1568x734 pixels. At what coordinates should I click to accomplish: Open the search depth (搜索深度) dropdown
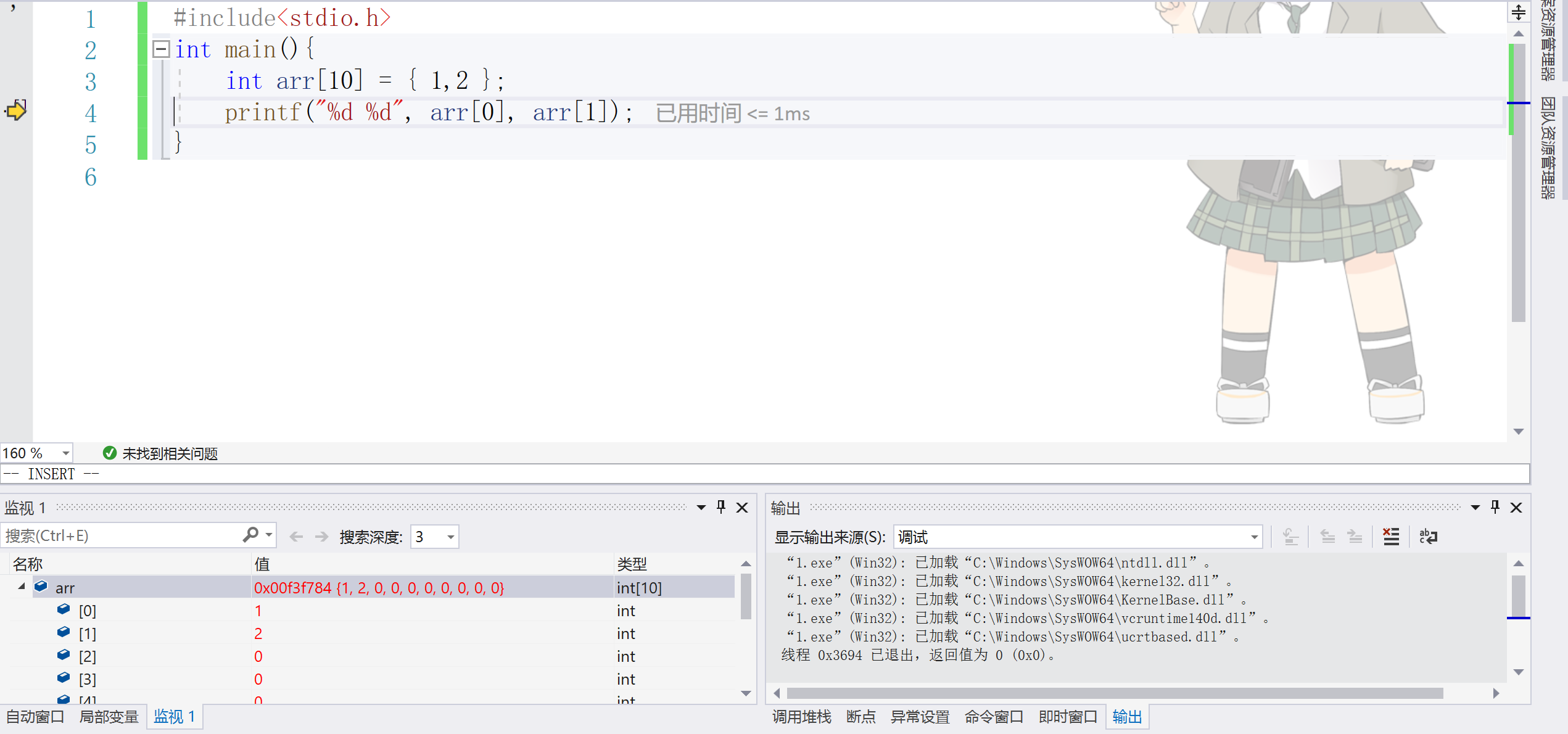click(451, 537)
